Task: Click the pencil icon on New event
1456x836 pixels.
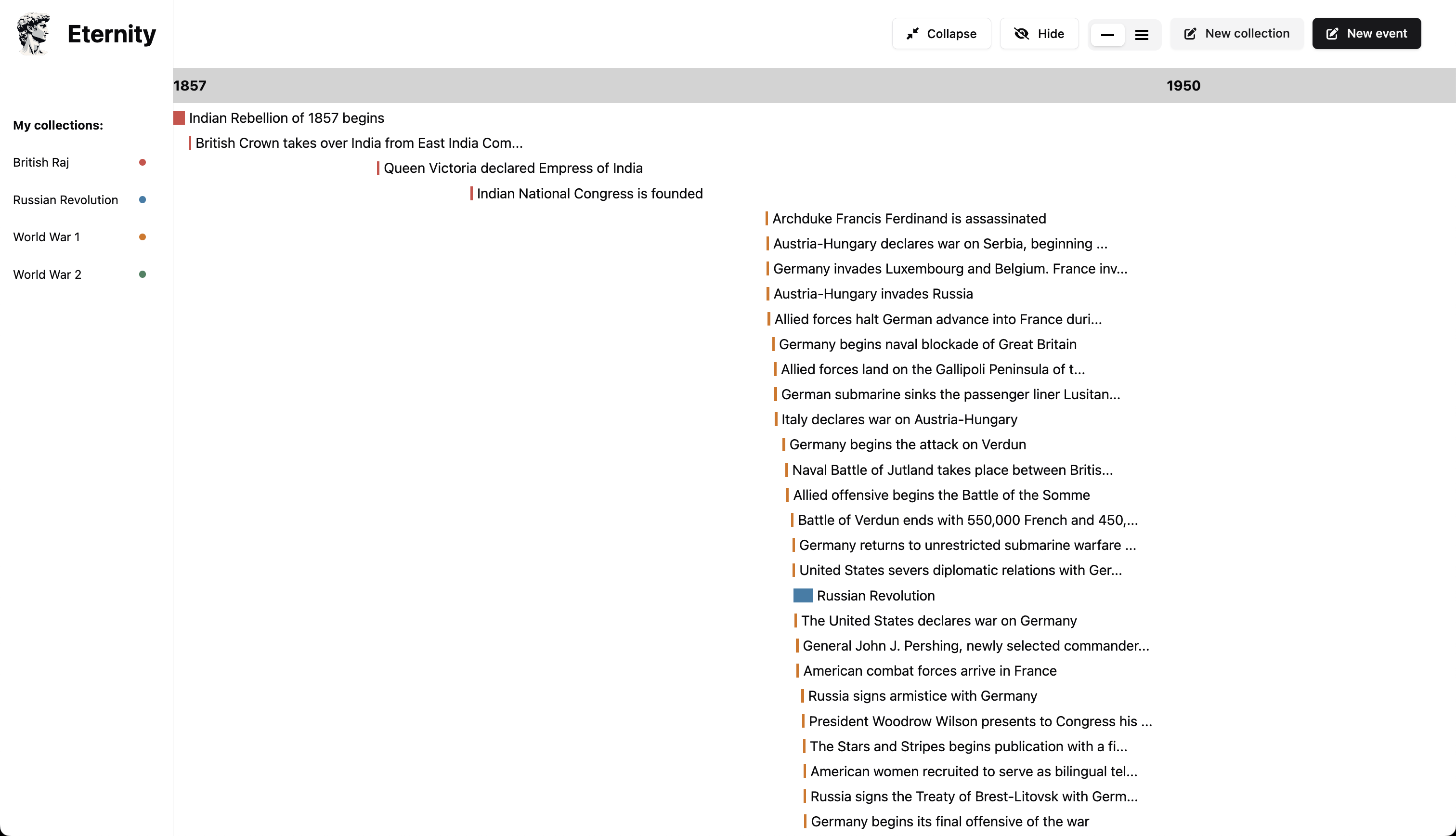Action: pos(1332,34)
